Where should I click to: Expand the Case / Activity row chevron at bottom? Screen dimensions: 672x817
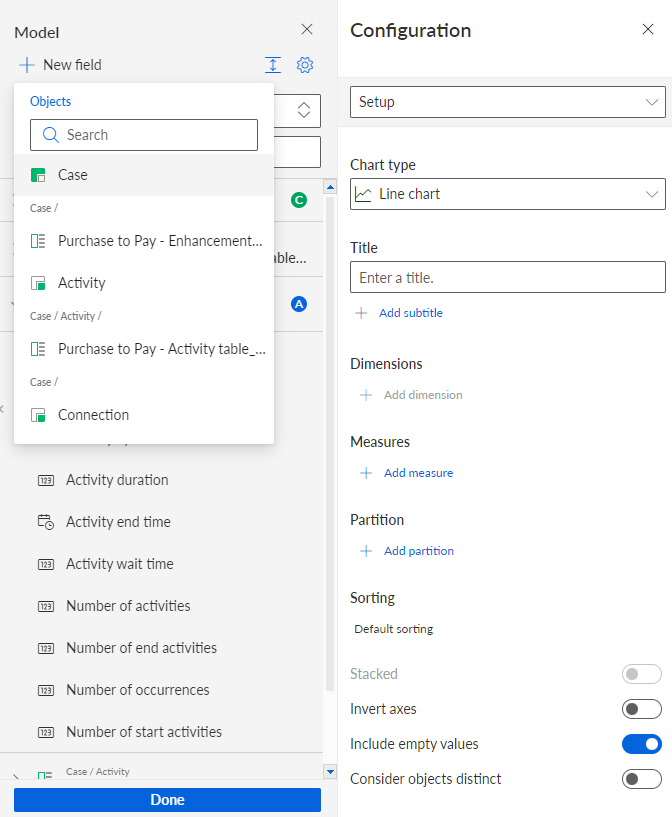tap(16, 776)
